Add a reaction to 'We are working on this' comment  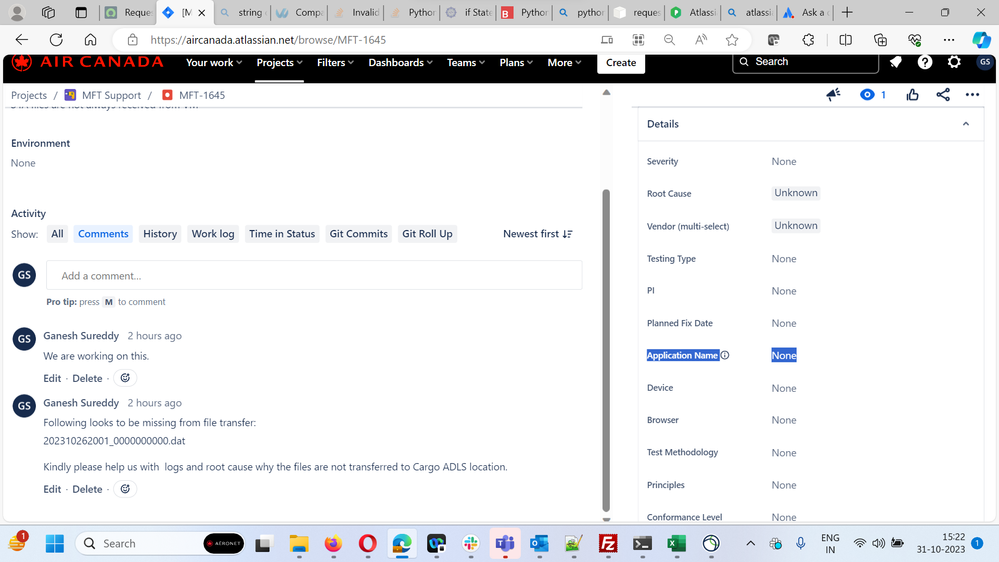click(x=126, y=378)
